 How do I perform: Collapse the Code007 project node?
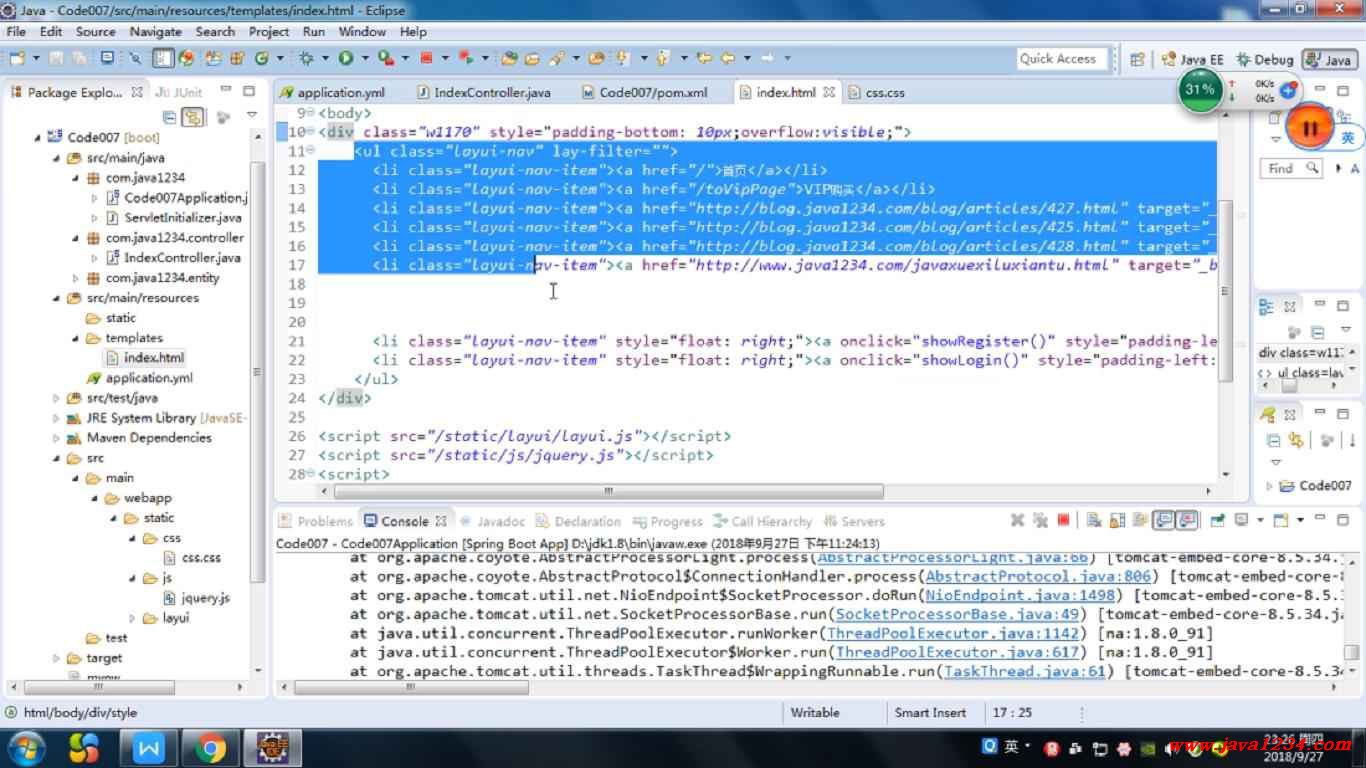coord(39,138)
